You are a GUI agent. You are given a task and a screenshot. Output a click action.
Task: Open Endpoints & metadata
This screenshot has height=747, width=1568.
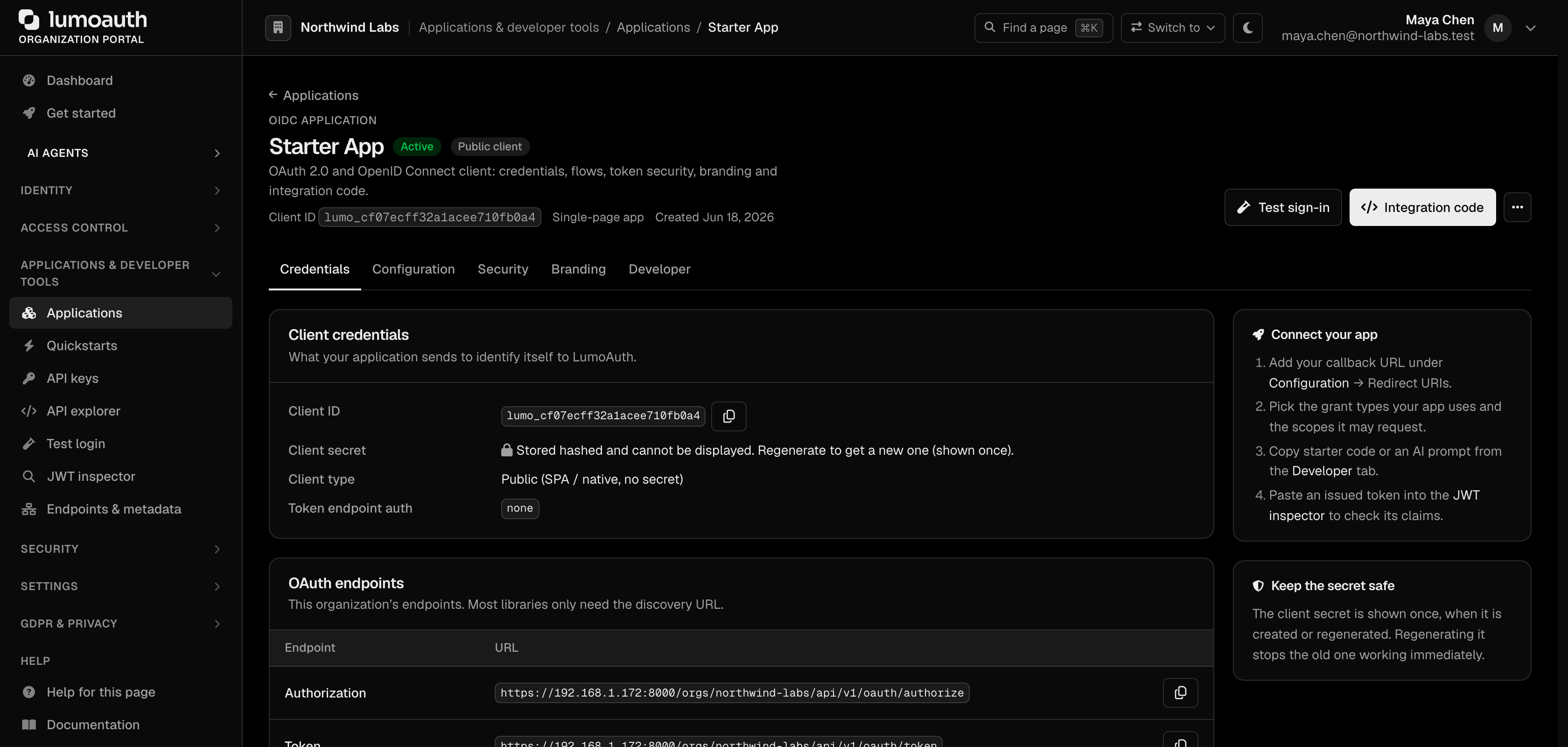point(120,509)
